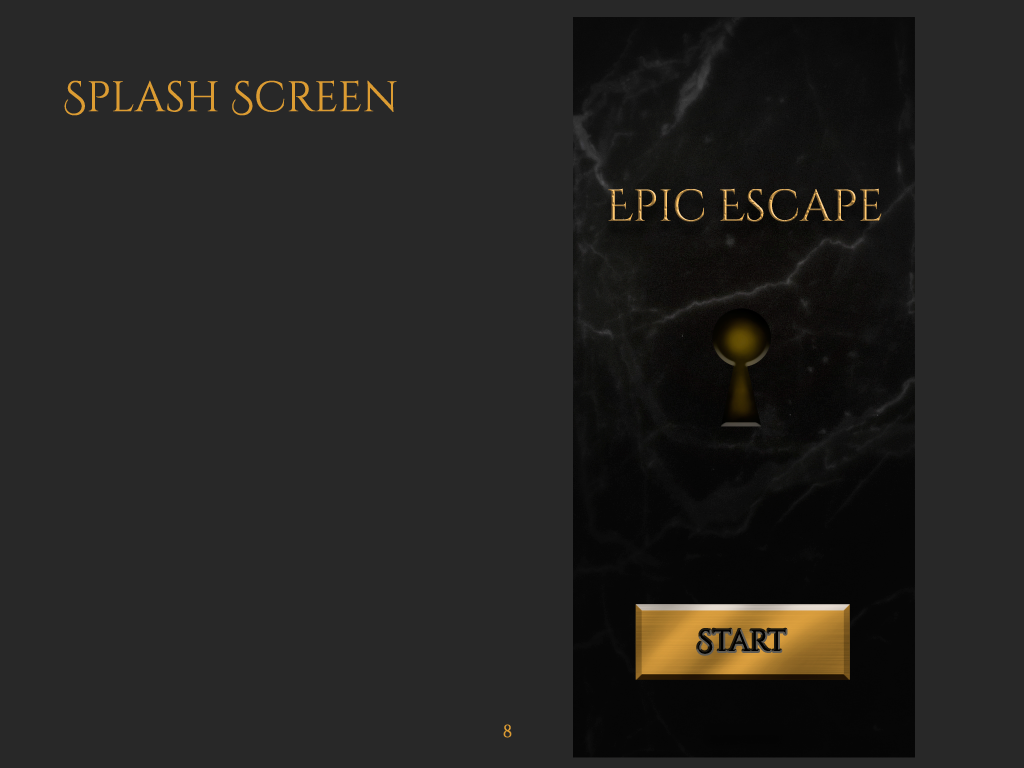
Task: Select the SPLASH SCREEN slide heading
Action: click(x=230, y=97)
